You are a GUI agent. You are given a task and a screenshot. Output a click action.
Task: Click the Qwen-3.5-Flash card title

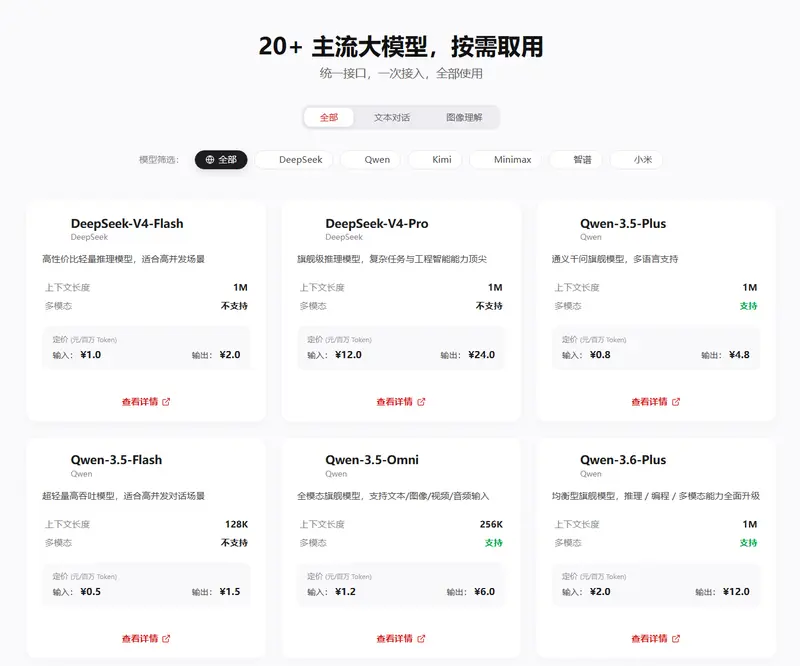(116, 460)
